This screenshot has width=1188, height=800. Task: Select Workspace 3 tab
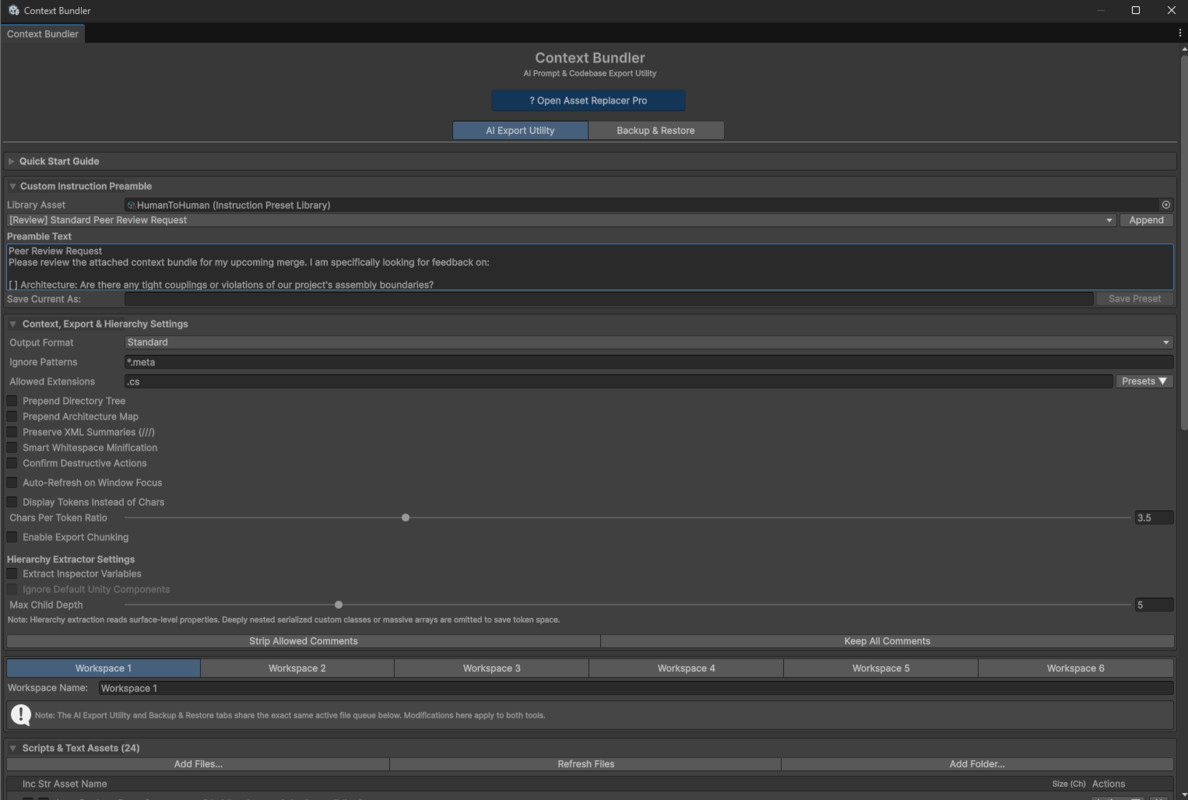click(x=492, y=668)
